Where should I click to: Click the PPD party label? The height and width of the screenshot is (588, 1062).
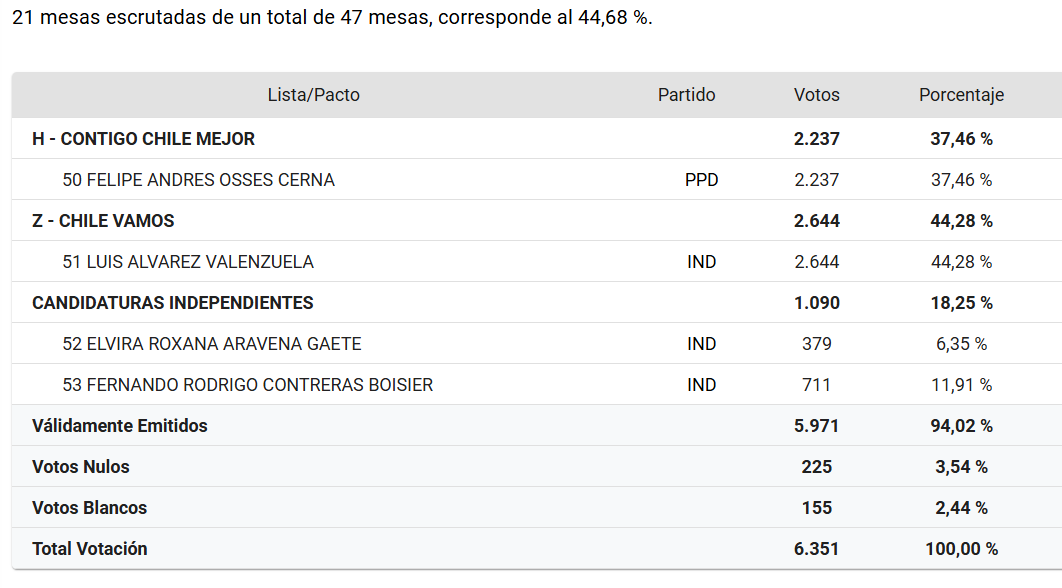click(701, 180)
